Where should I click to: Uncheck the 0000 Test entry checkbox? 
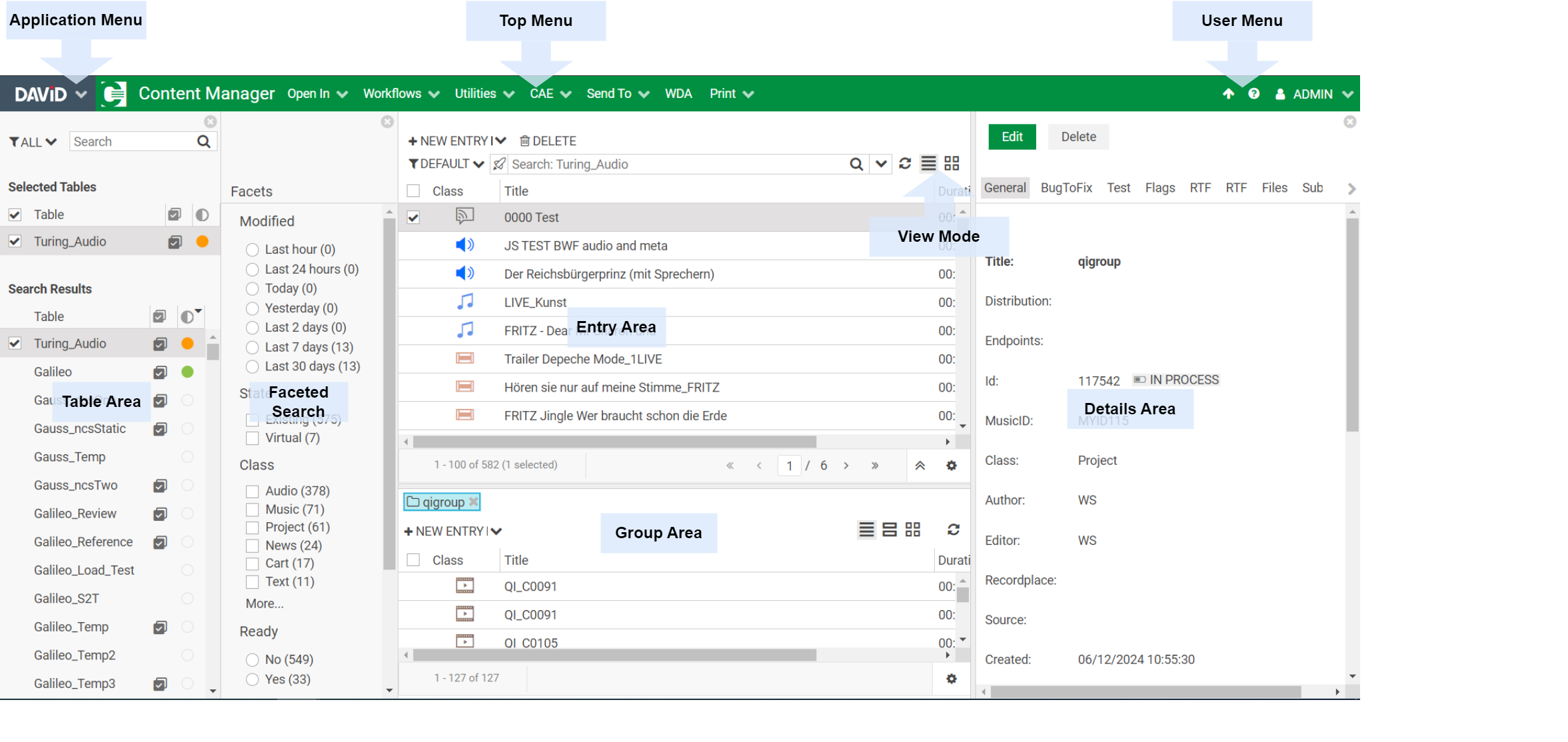coord(413,218)
